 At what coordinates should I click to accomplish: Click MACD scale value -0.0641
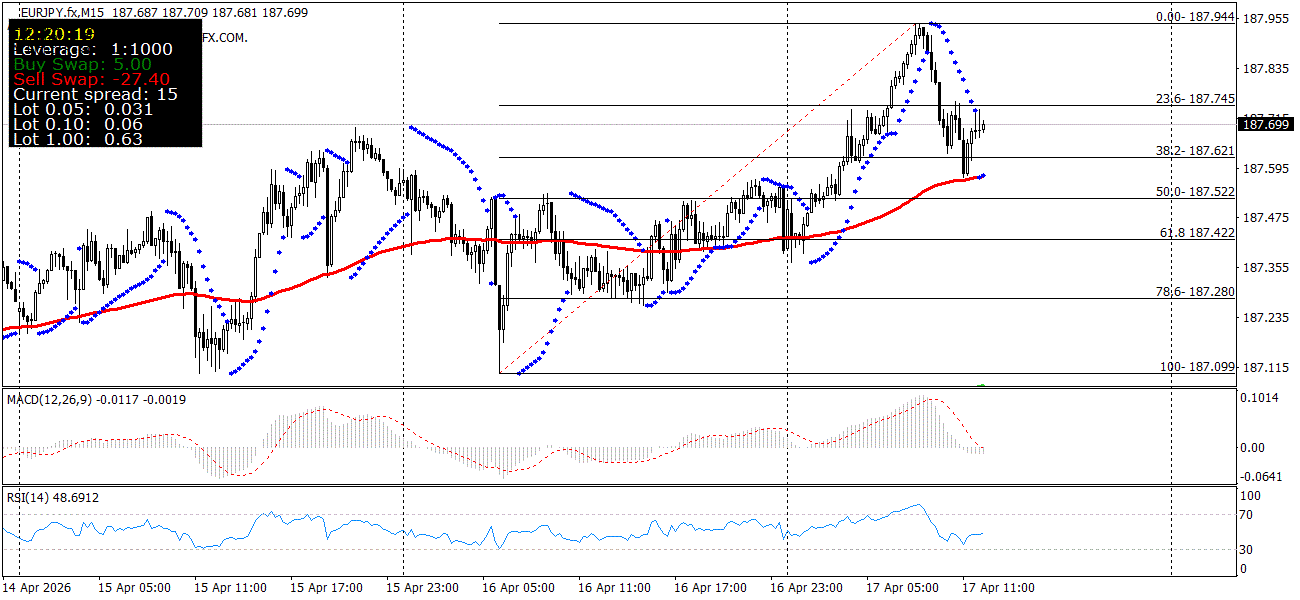coord(1263,476)
